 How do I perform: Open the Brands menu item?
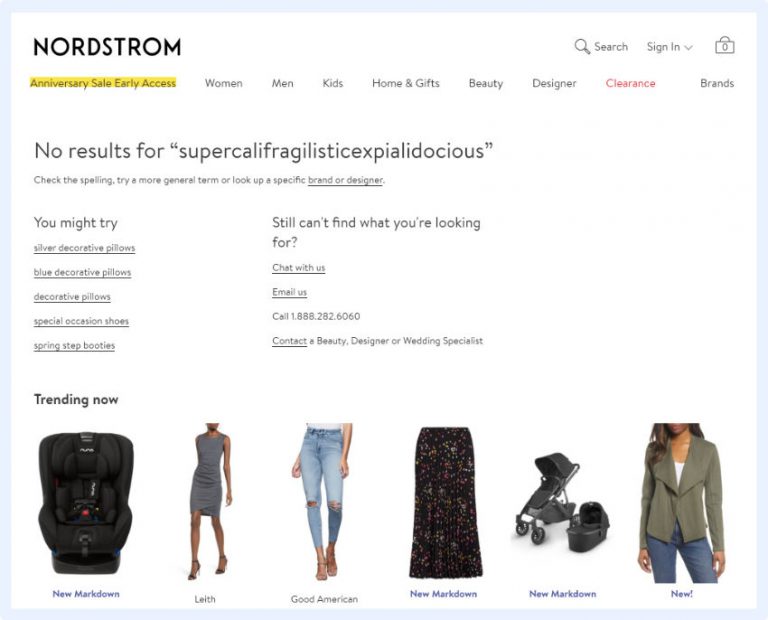[717, 83]
